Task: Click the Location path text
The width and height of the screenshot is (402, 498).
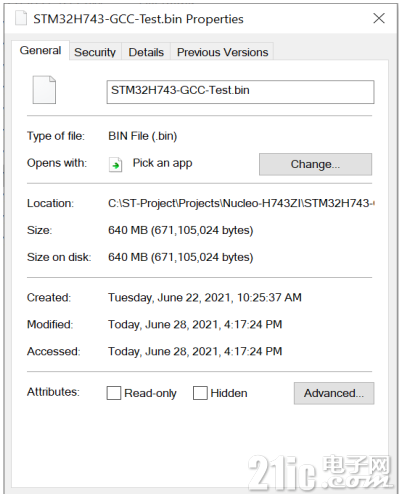Action: tap(241, 203)
